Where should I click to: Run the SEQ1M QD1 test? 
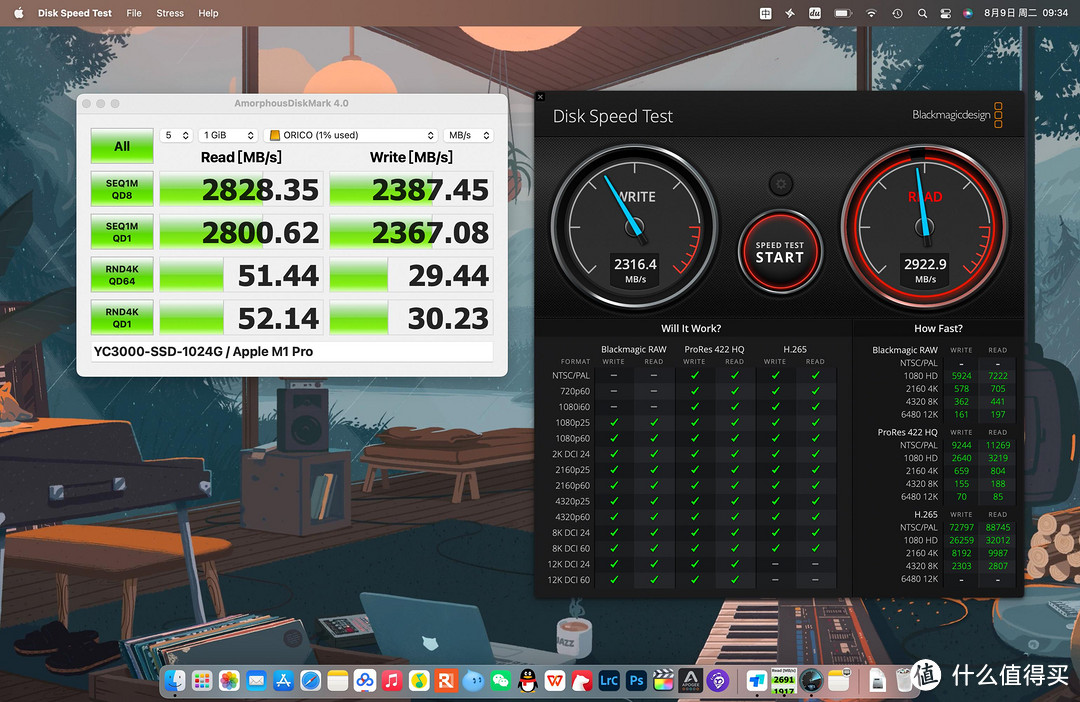click(122, 232)
